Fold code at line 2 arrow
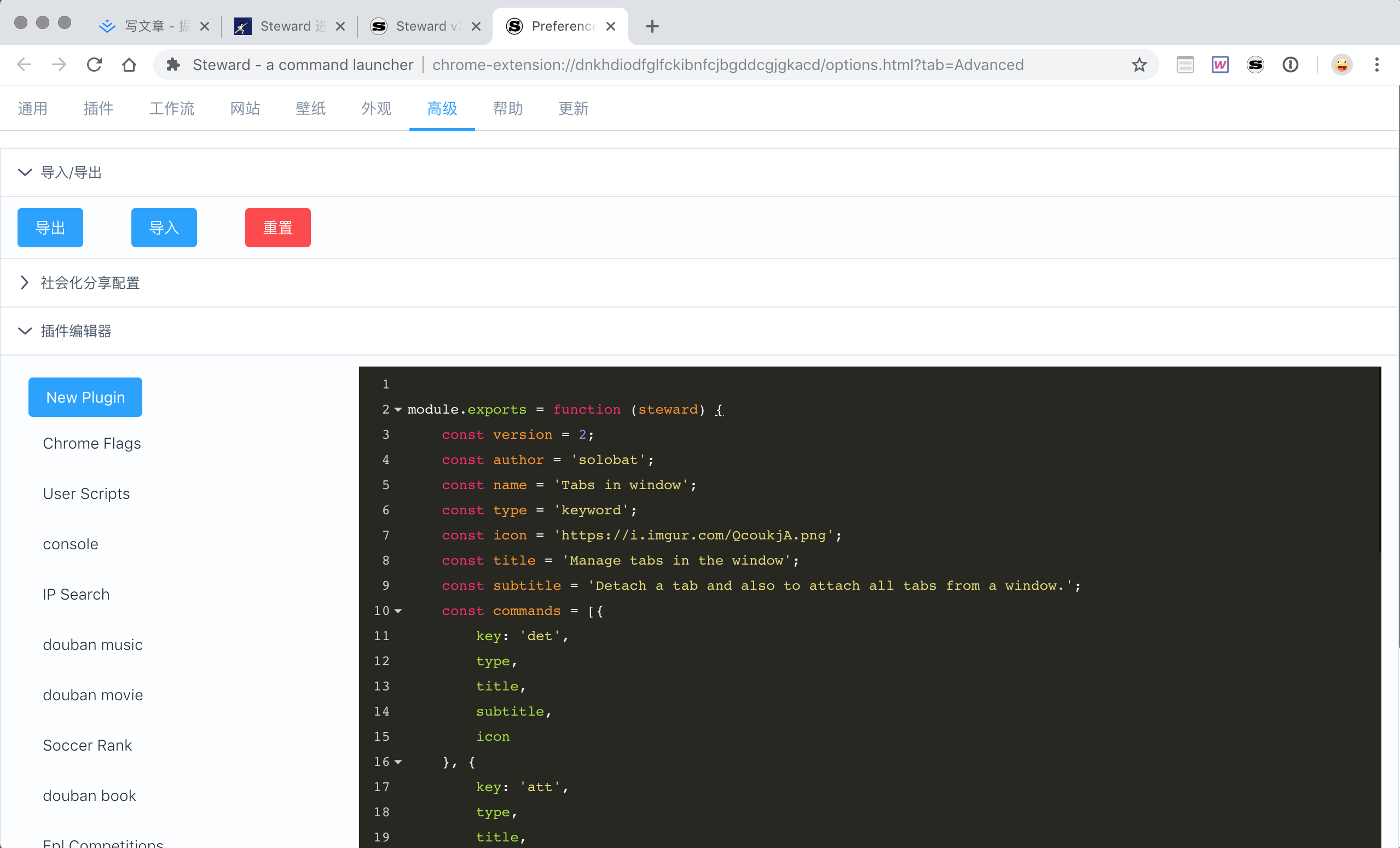 click(x=398, y=410)
